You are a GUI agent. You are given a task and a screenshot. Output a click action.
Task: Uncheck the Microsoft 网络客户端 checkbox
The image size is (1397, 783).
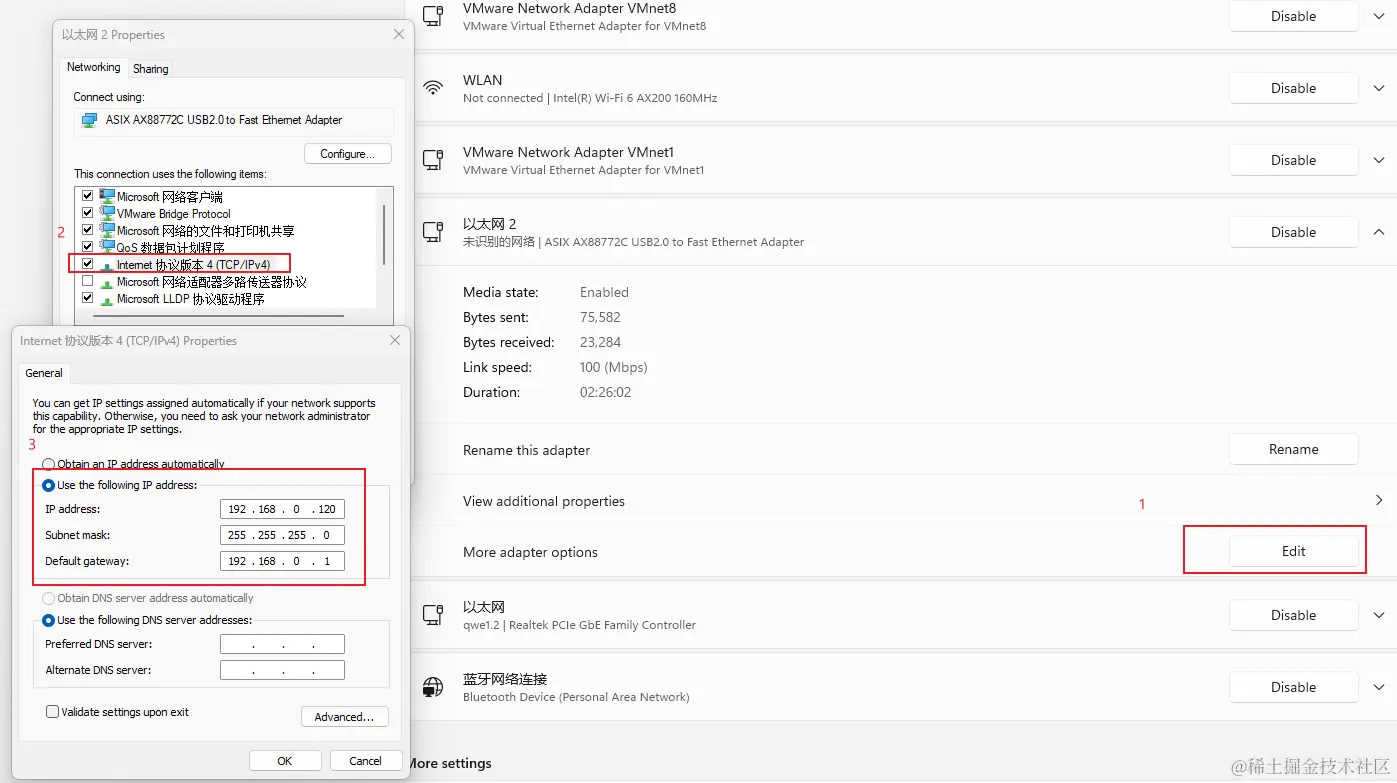[x=88, y=196]
